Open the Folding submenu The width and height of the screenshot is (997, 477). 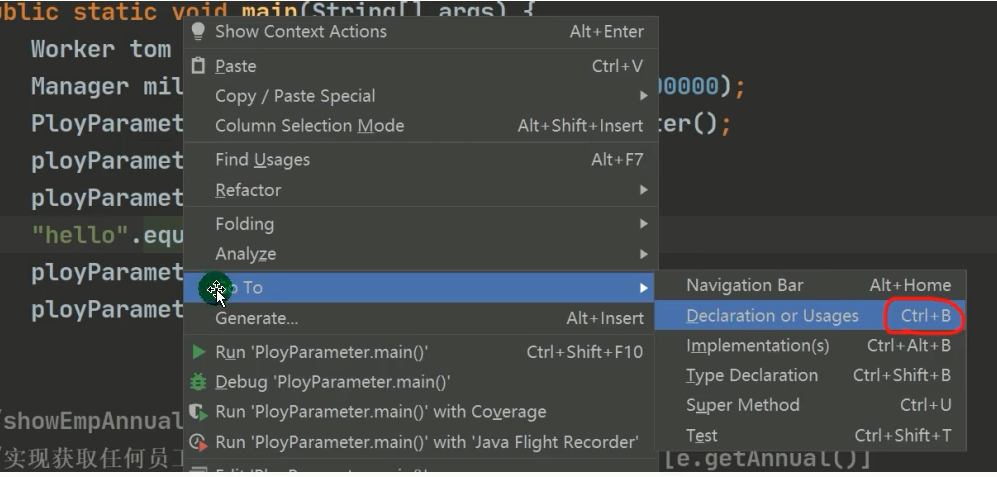pos(244,224)
